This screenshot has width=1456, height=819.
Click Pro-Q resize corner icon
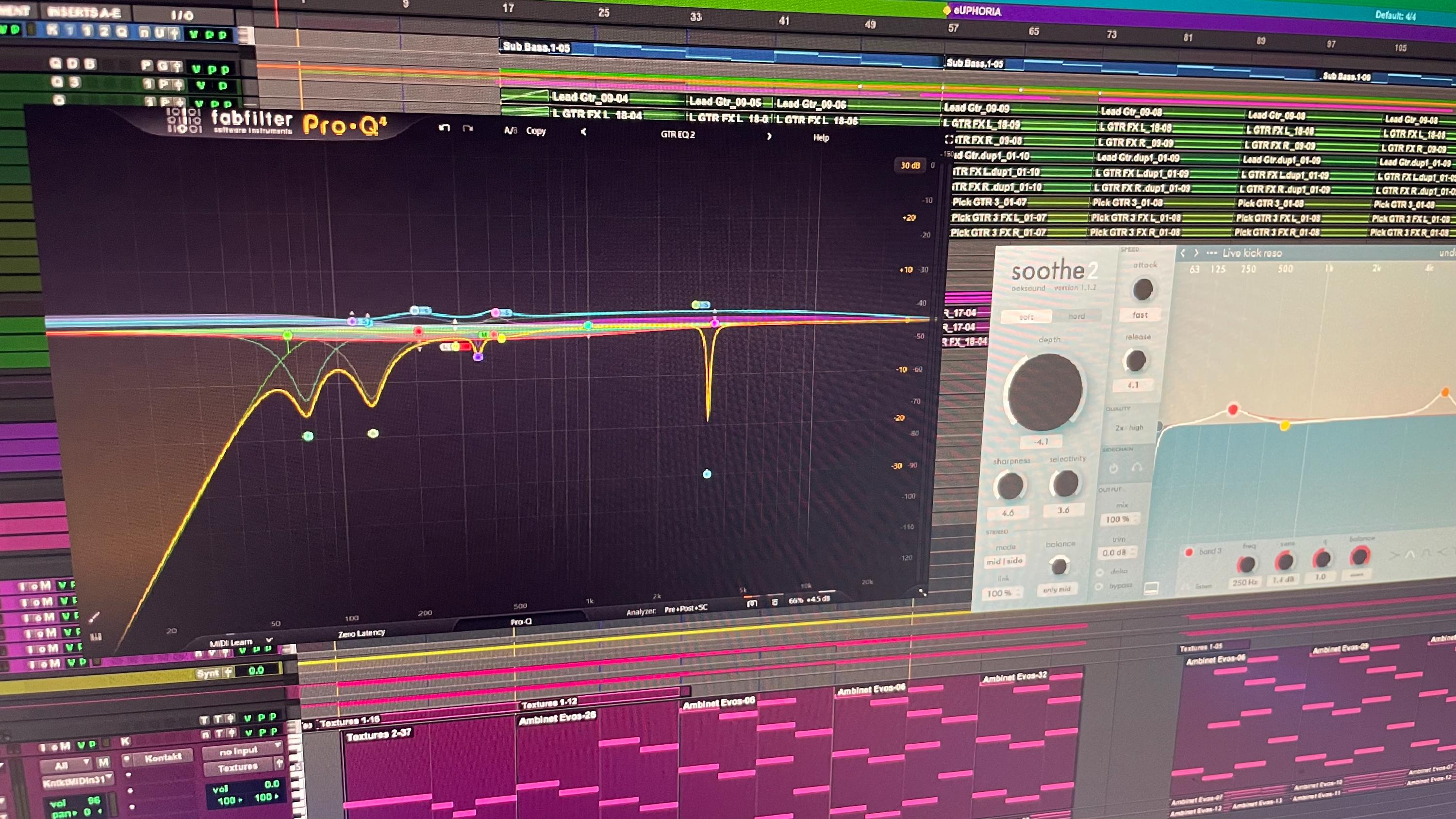tap(923, 592)
